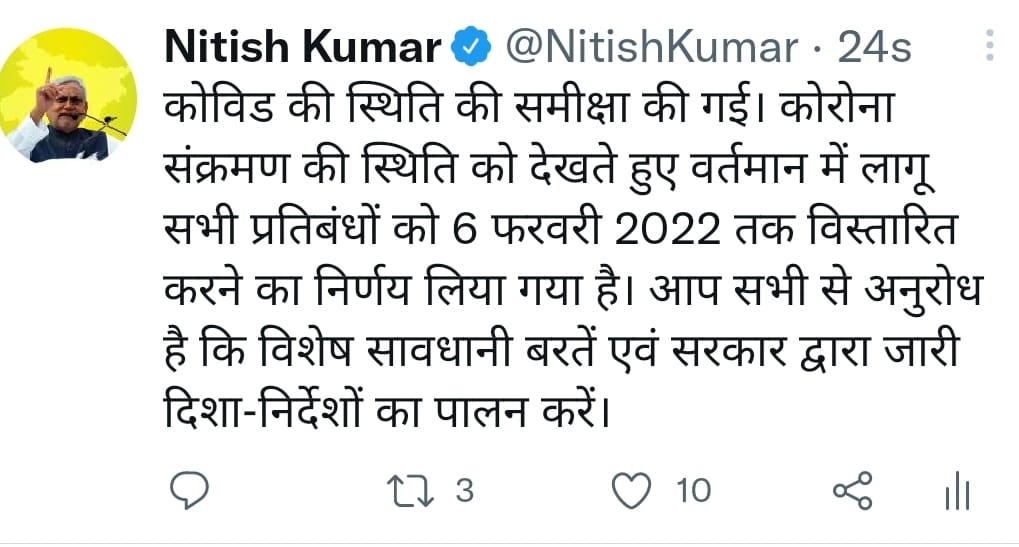View tweet analytics bar chart icon
The width and height of the screenshot is (1019, 547).
click(957, 491)
